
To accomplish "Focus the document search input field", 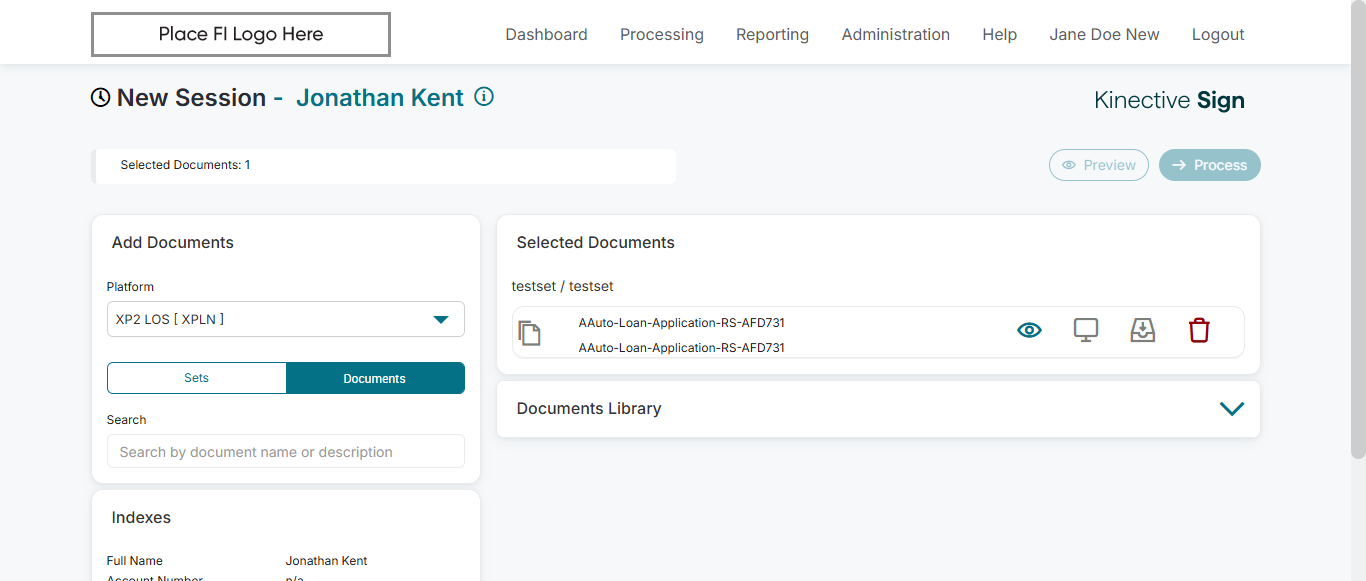I will pyautogui.click(x=286, y=452).
